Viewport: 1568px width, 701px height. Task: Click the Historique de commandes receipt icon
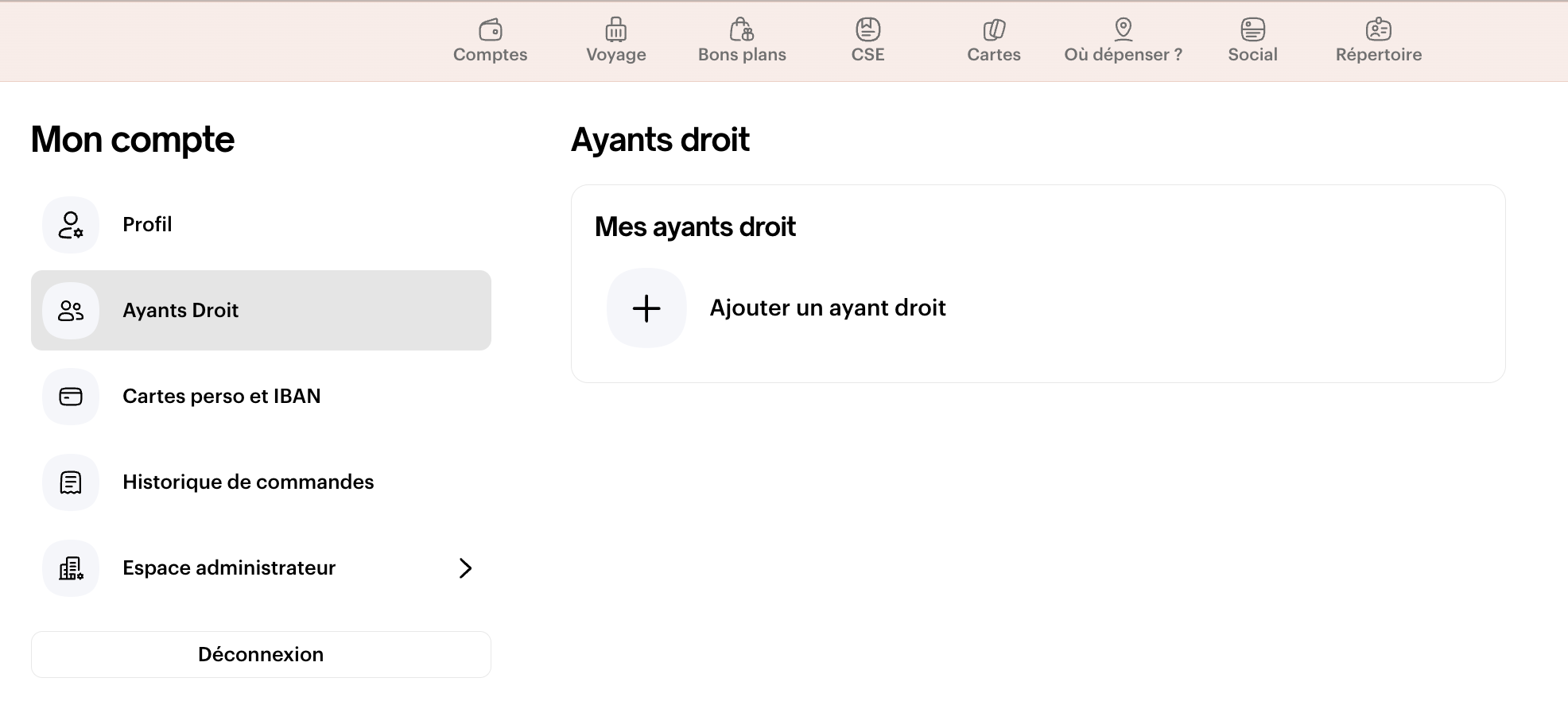71,482
